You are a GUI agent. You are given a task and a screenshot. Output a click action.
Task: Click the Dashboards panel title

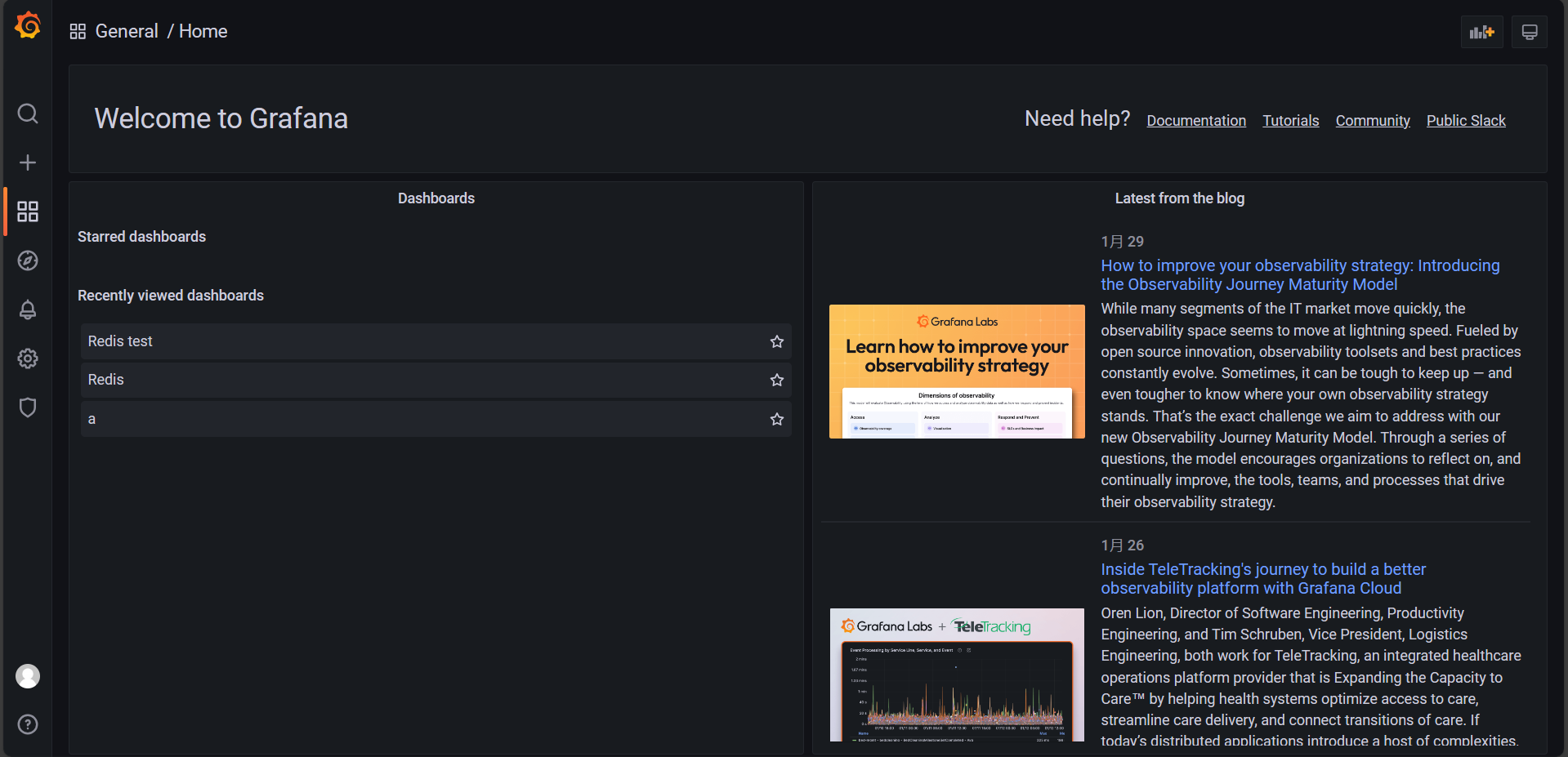coord(436,198)
